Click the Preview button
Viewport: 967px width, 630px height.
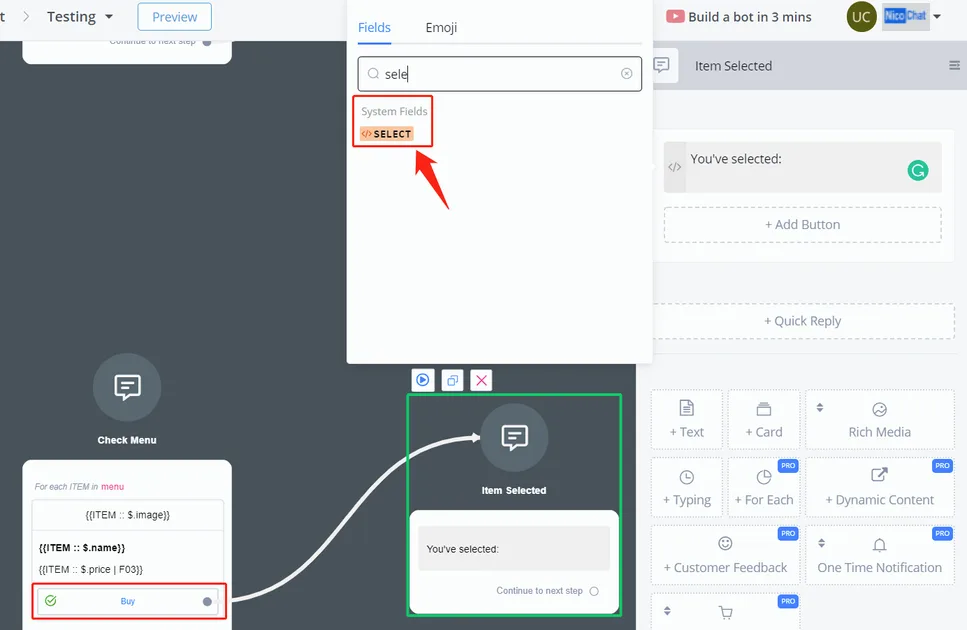175,17
